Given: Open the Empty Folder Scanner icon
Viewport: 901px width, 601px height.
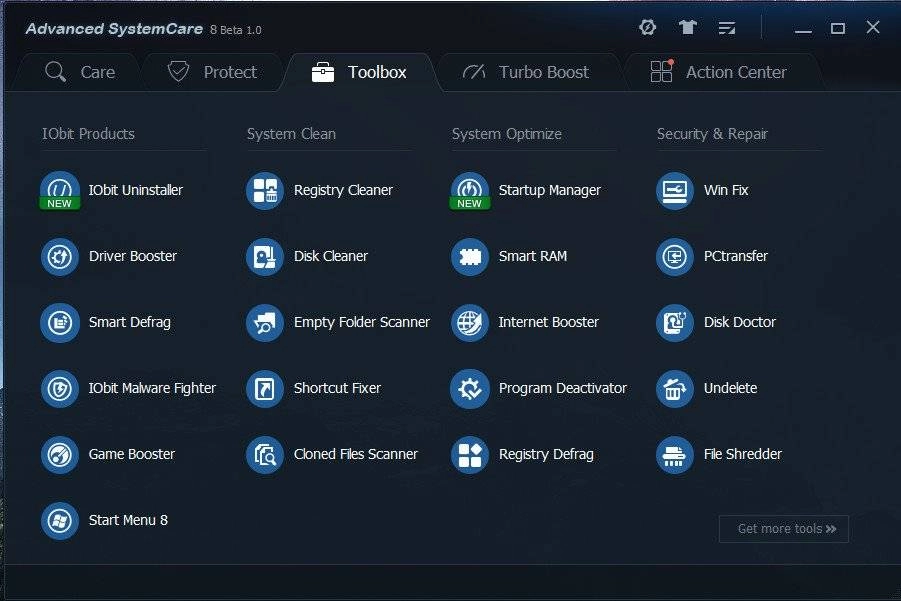Looking at the screenshot, I should click(265, 323).
